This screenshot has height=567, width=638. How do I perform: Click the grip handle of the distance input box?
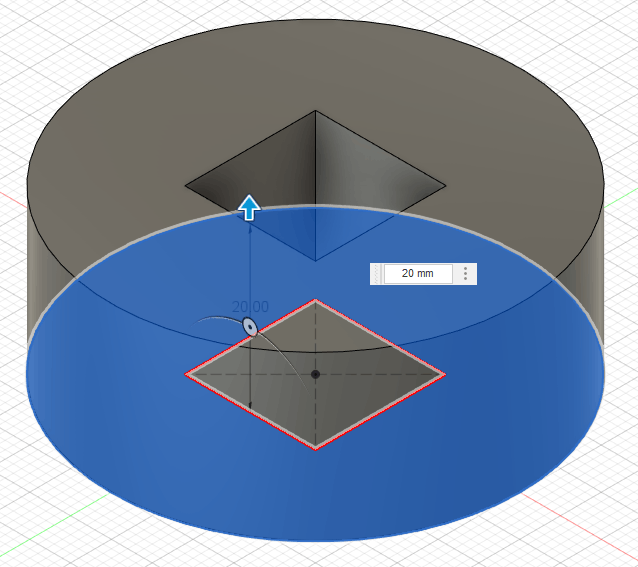tap(376, 274)
